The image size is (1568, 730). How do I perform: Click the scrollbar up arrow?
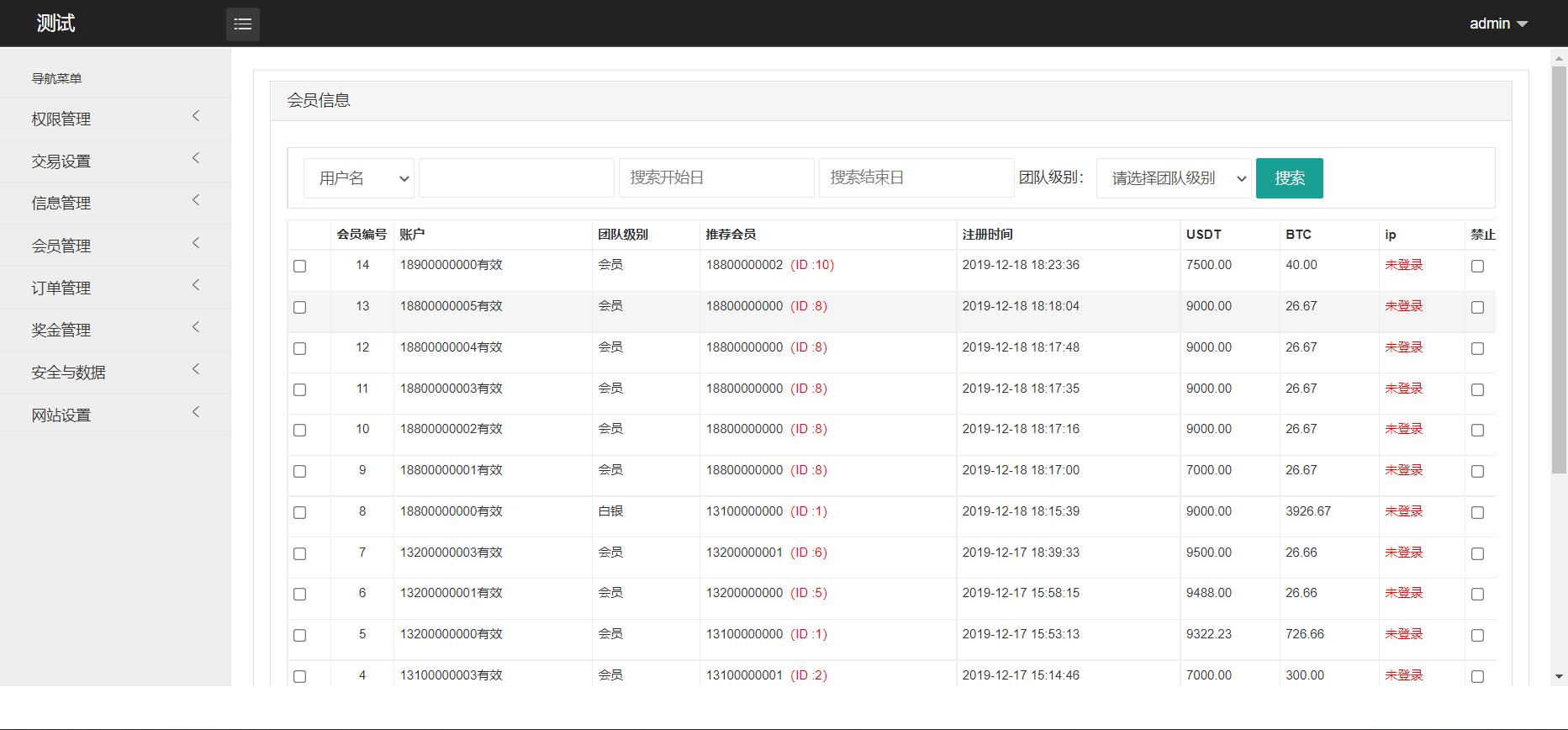click(1560, 59)
